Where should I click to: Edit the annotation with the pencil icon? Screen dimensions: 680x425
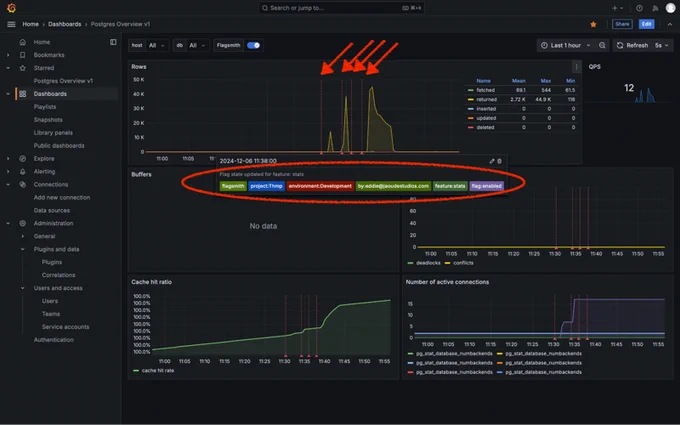(492, 161)
